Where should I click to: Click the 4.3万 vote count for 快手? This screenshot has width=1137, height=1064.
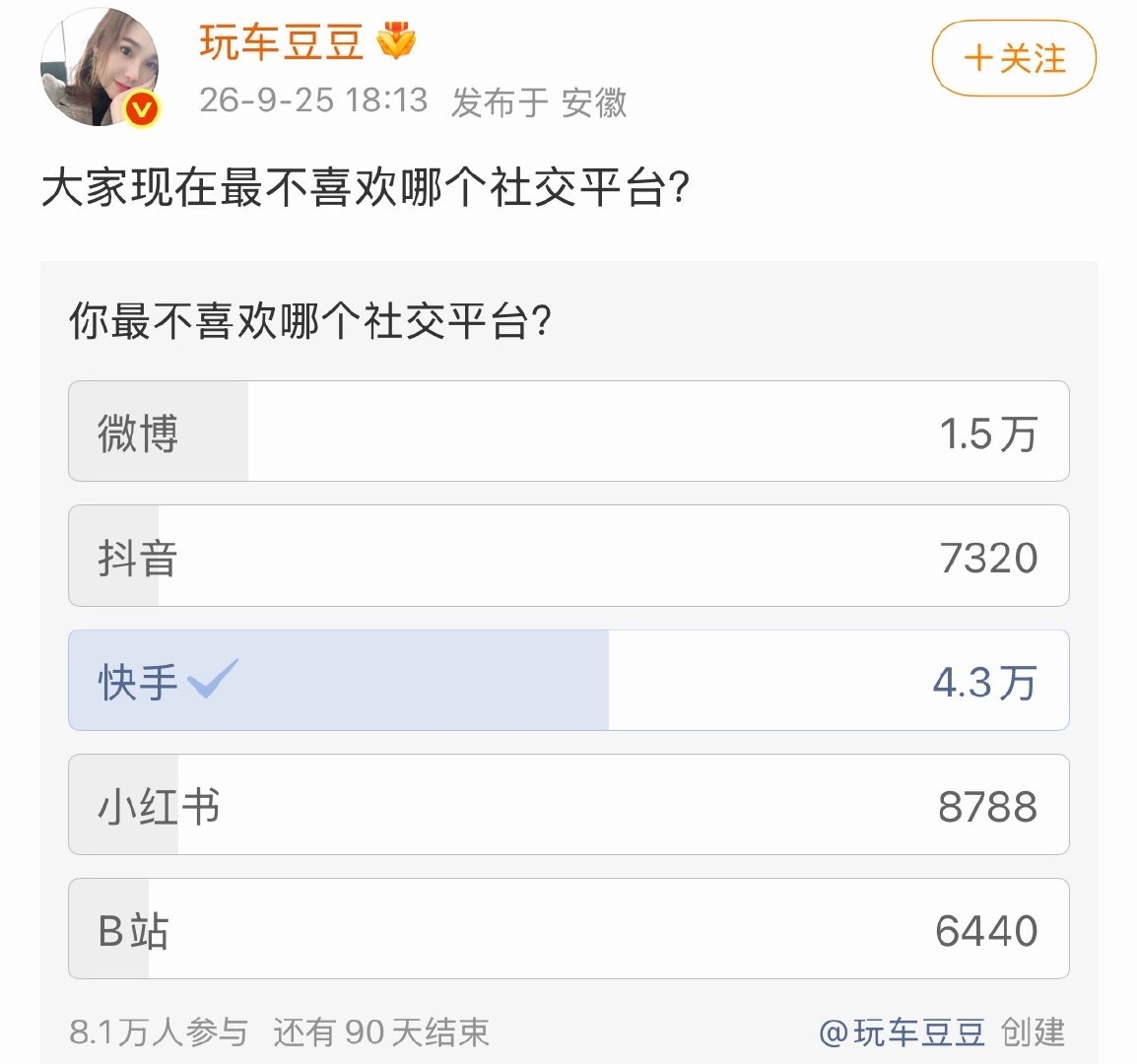click(984, 682)
